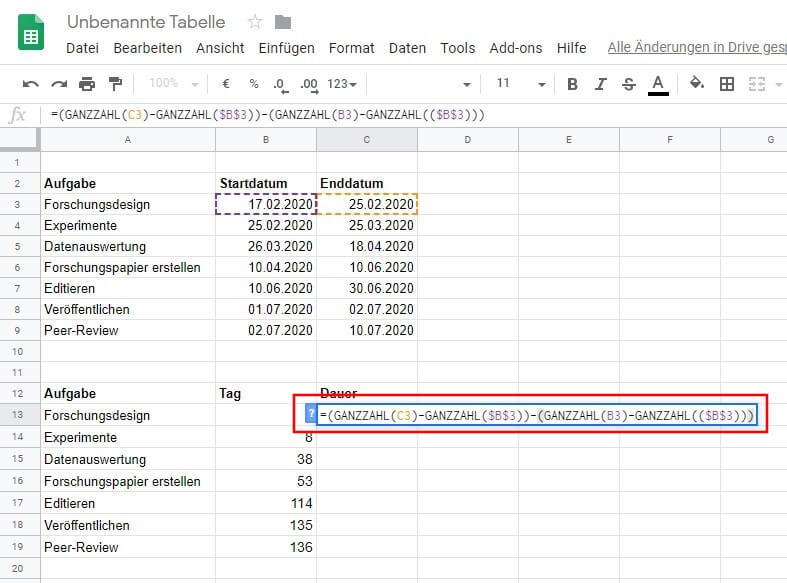Image resolution: width=787 pixels, height=583 pixels.
Task: Select row 3 header
Action: [x=18, y=204]
